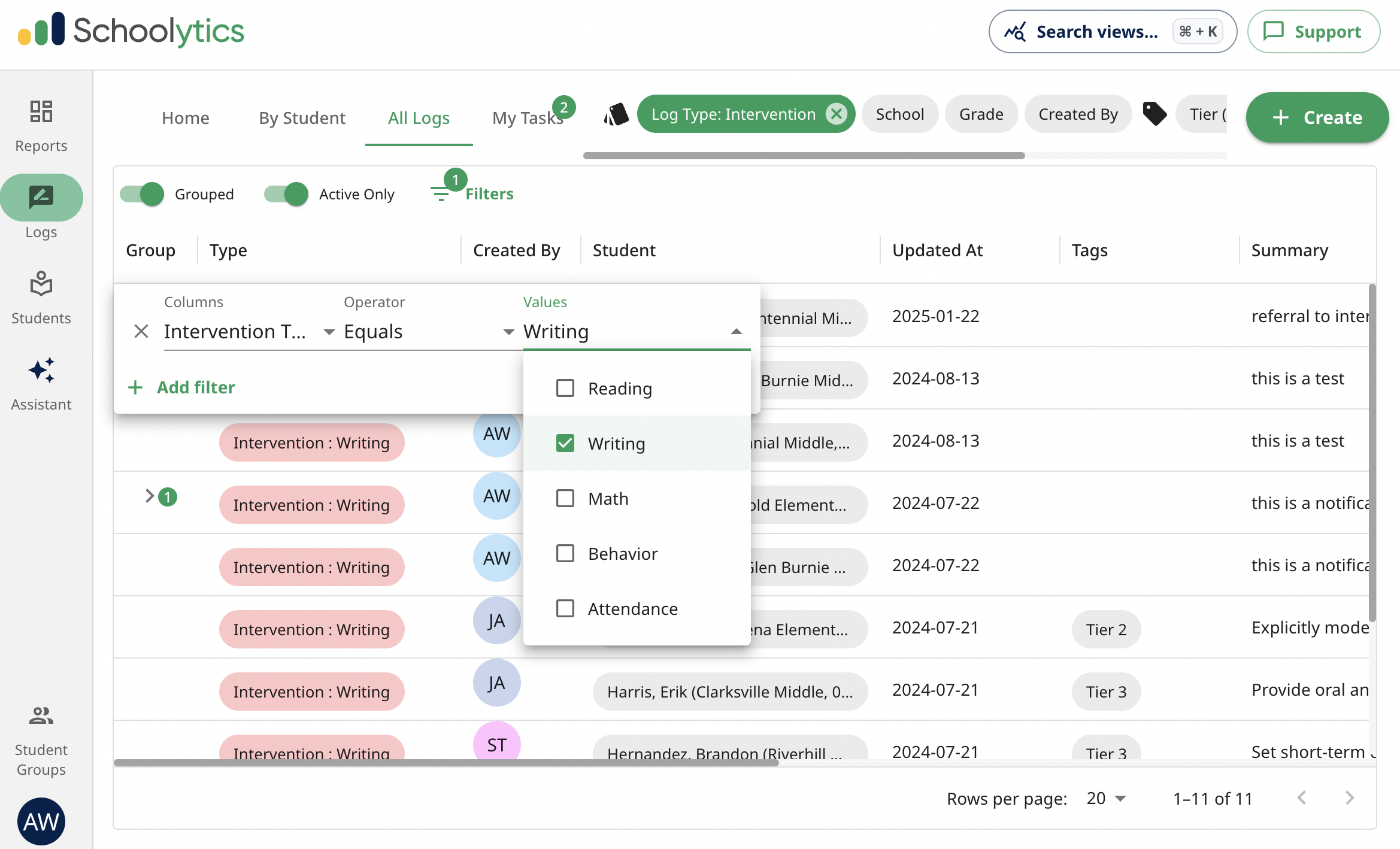Uncheck the Writing option
This screenshot has width=1400, height=849.
[x=565, y=443]
